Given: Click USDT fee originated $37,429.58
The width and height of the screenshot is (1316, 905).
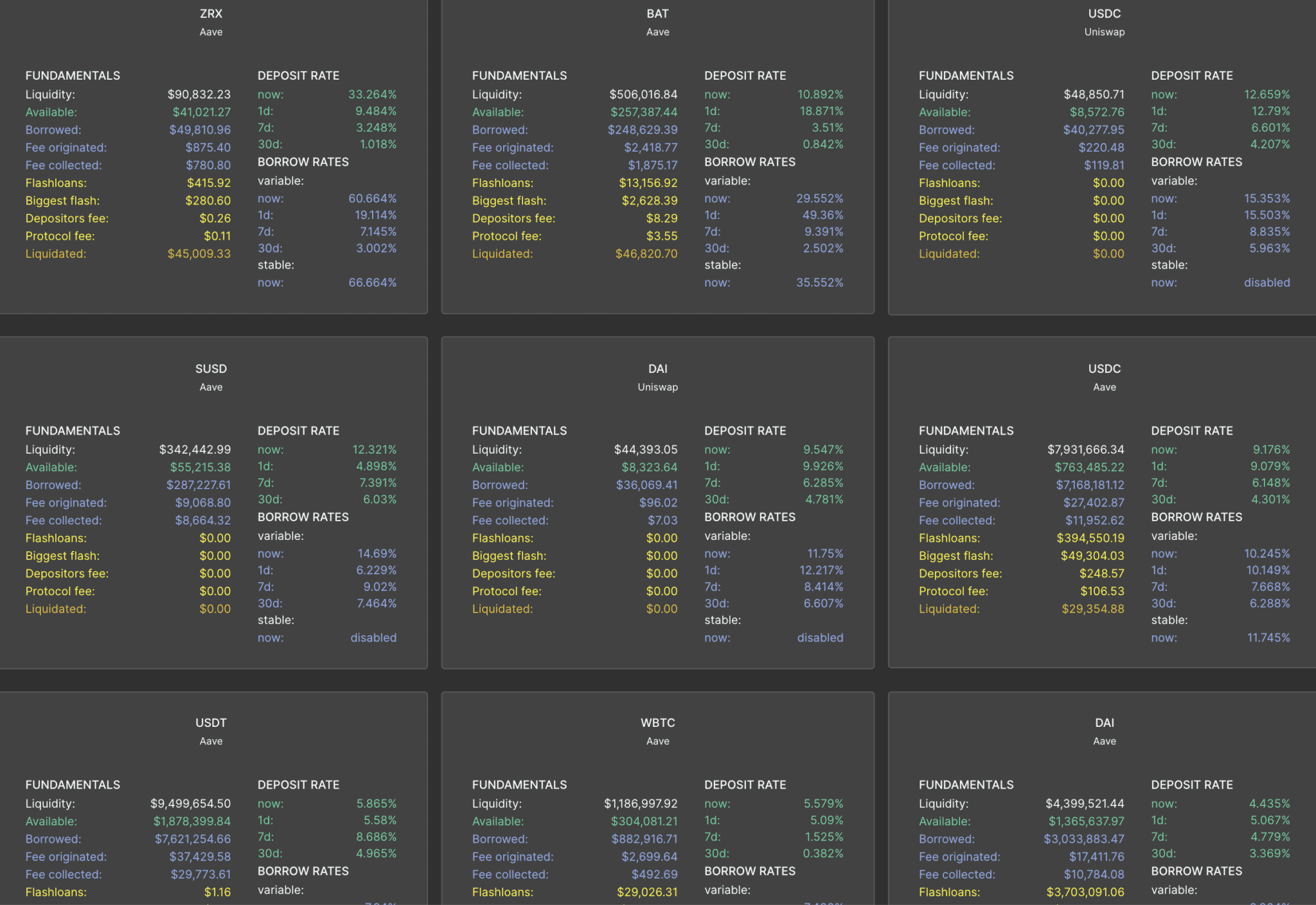Looking at the screenshot, I should click(x=200, y=857).
